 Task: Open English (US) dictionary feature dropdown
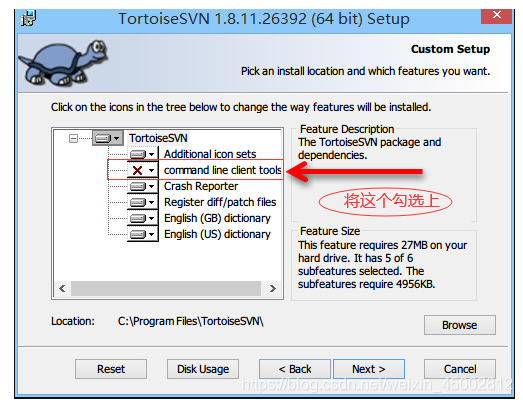pyautogui.click(x=142, y=234)
